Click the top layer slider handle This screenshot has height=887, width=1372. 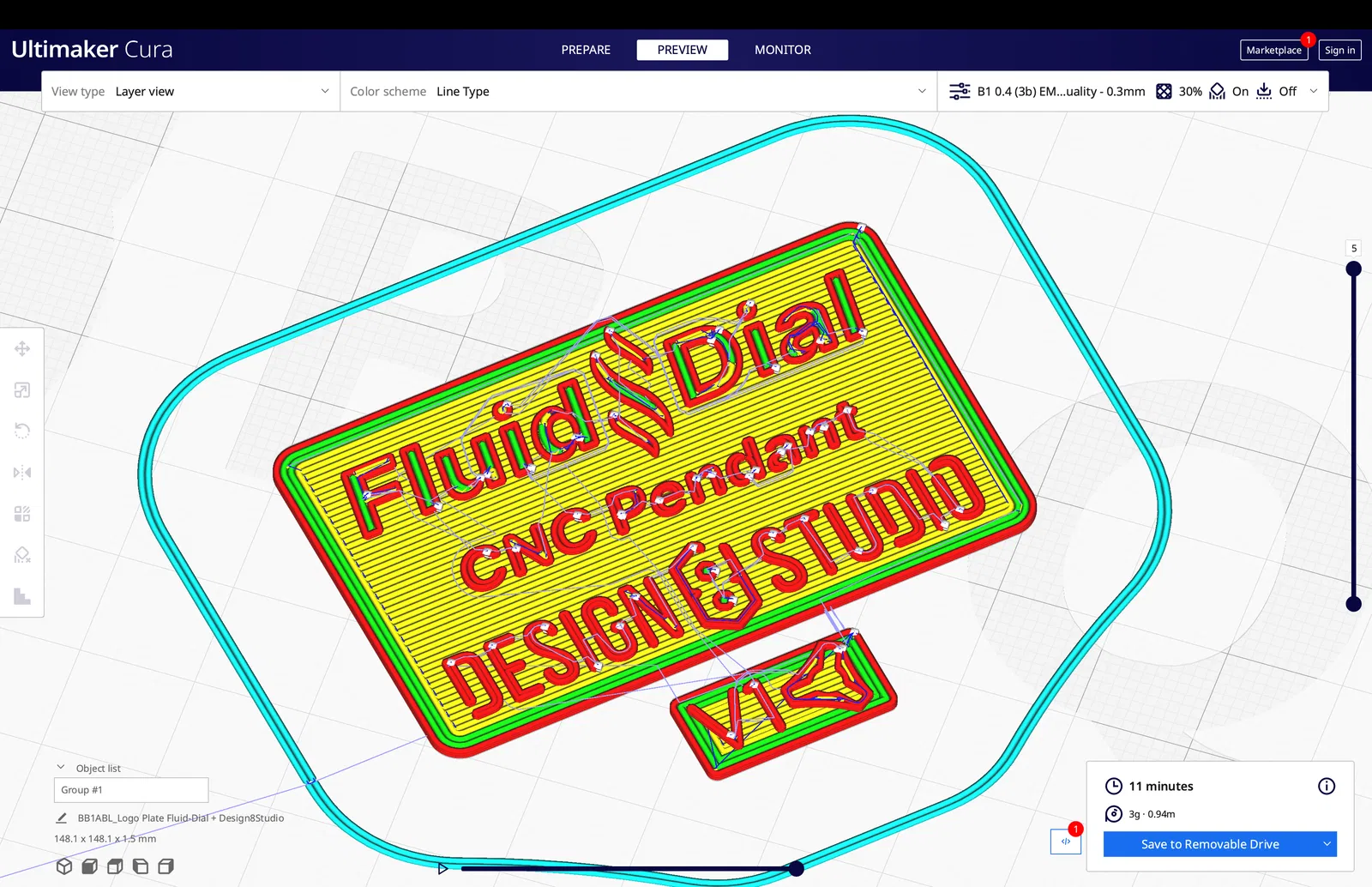point(1354,269)
